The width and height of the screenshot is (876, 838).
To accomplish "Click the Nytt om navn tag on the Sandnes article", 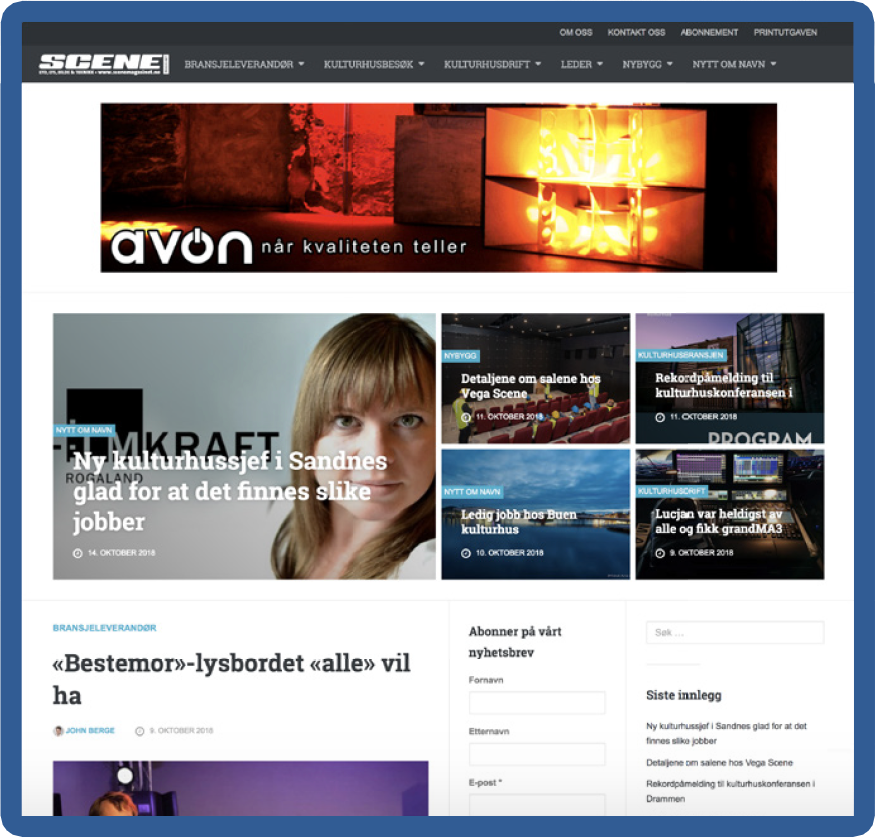I will point(84,430).
